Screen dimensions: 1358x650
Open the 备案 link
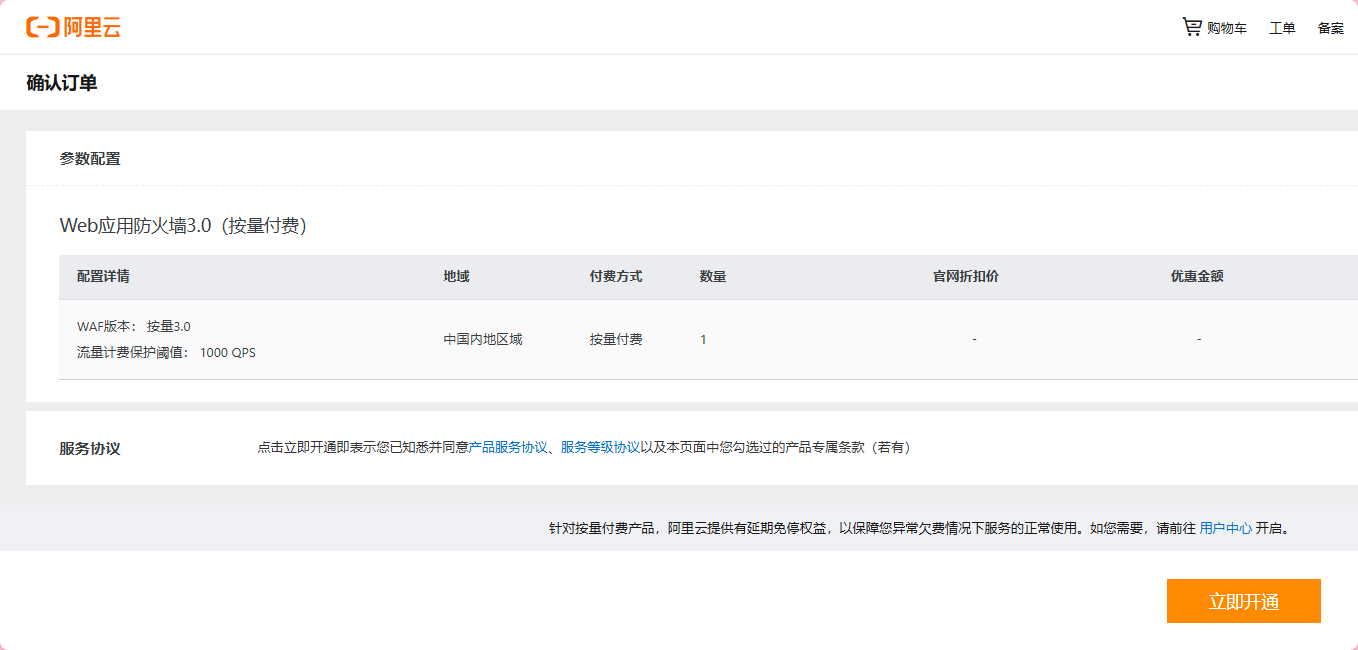point(1331,28)
